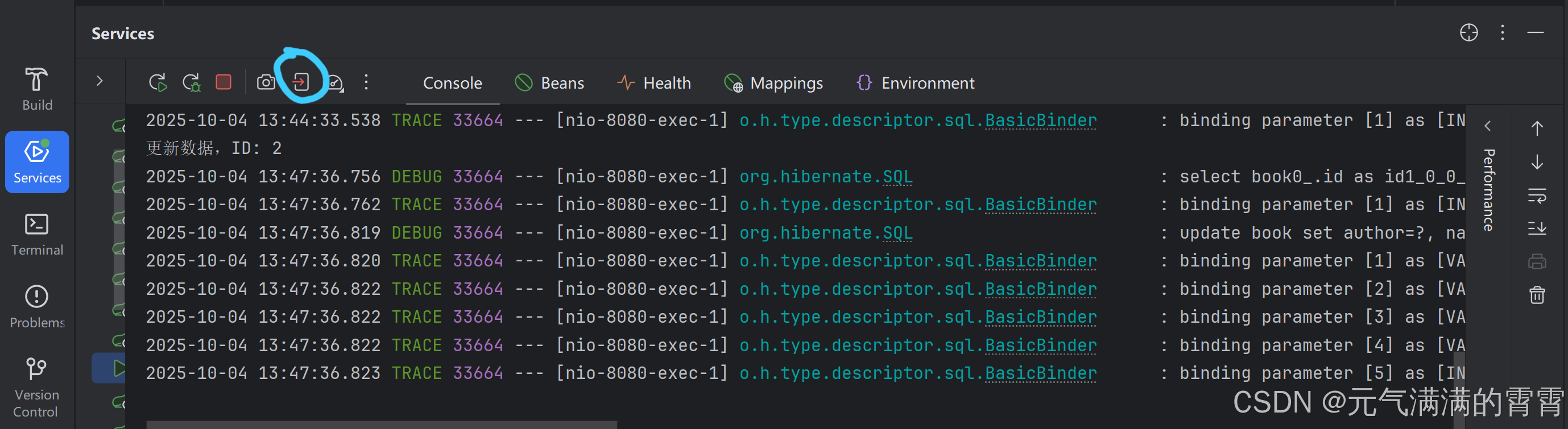Open more toolbar actions beside the tabs

pos(366,82)
